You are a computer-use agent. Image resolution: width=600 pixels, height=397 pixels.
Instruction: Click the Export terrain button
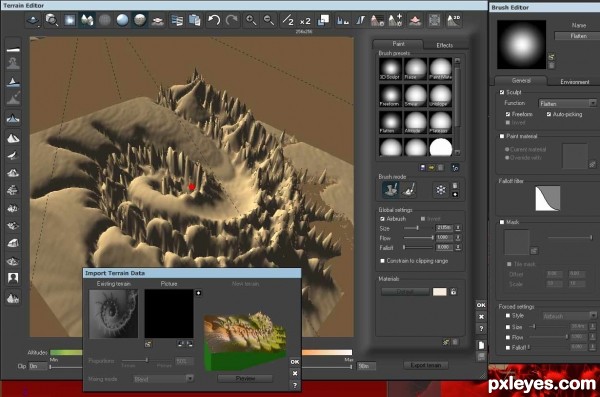426,365
